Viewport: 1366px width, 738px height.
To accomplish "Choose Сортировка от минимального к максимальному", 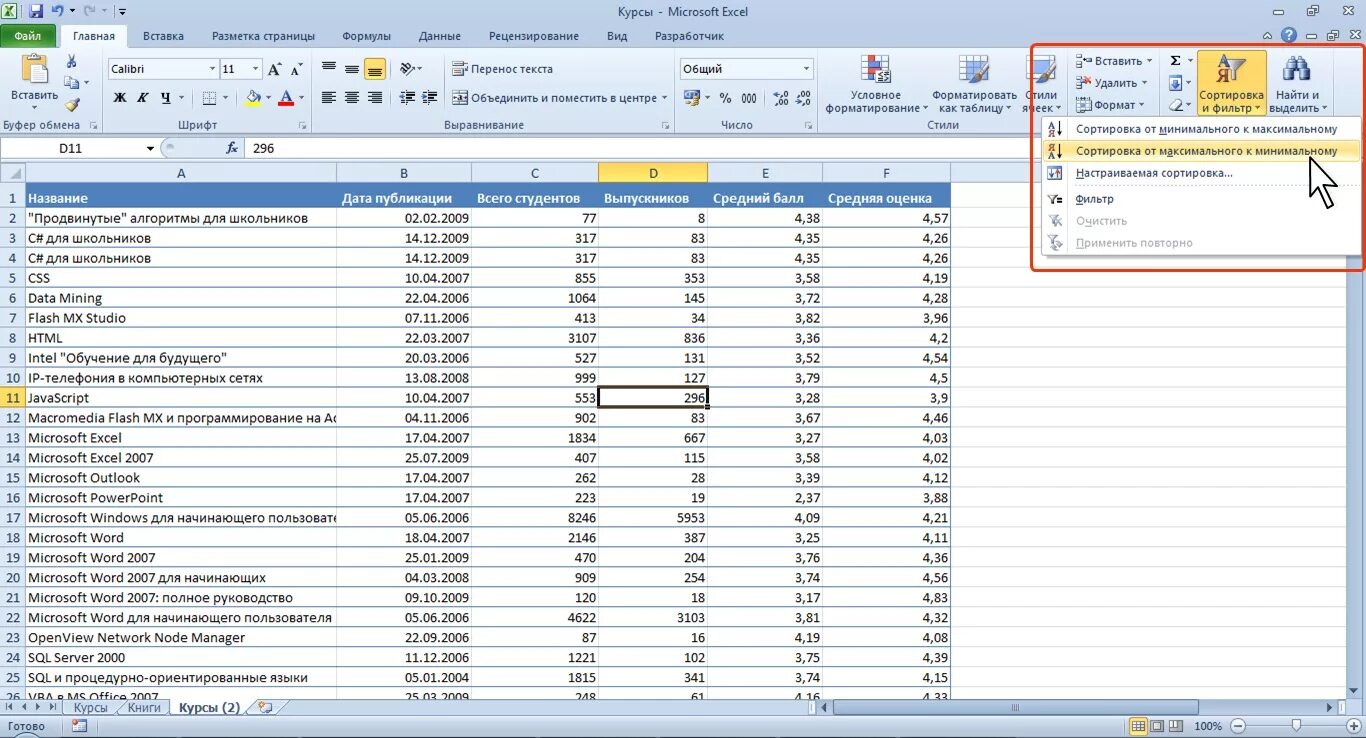I will 1202,129.
